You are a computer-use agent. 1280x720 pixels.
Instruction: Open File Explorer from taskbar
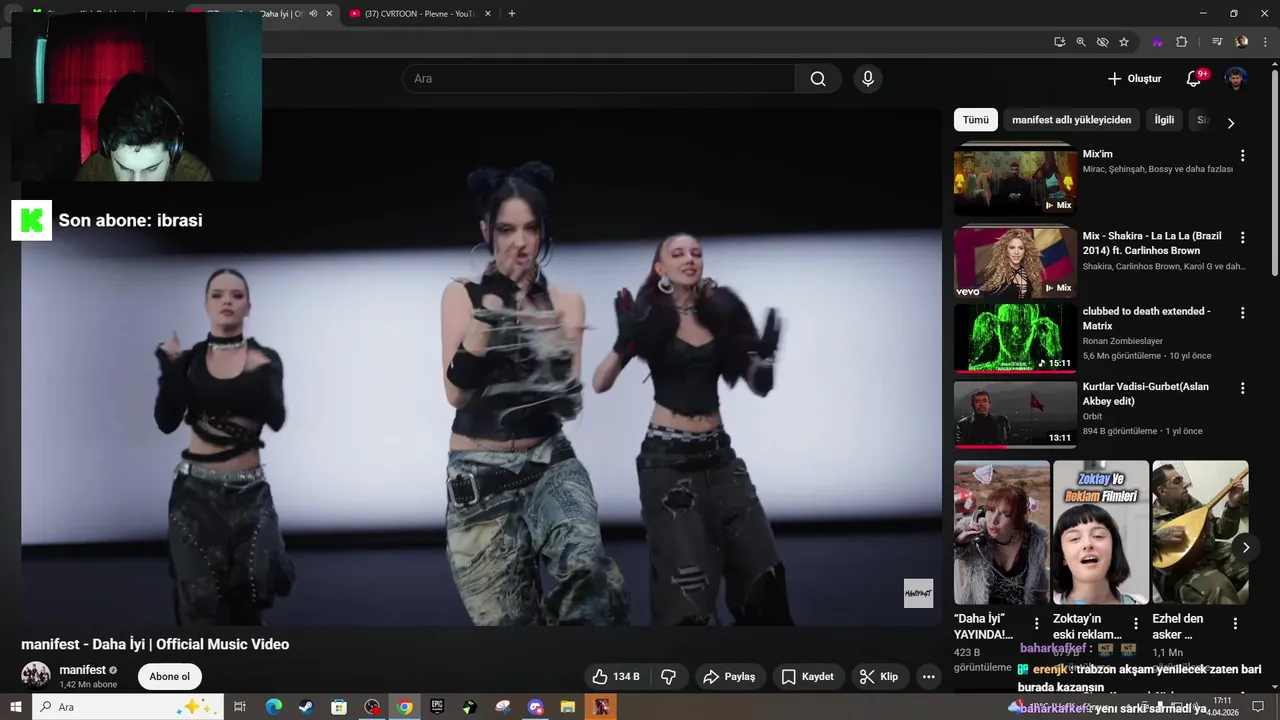pos(568,707)
